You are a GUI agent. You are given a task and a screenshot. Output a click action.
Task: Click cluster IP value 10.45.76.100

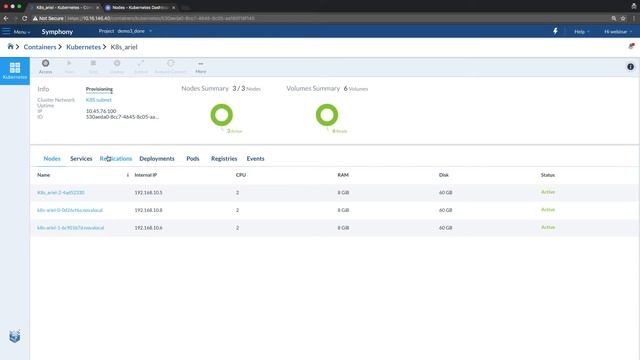coord(101,111)
